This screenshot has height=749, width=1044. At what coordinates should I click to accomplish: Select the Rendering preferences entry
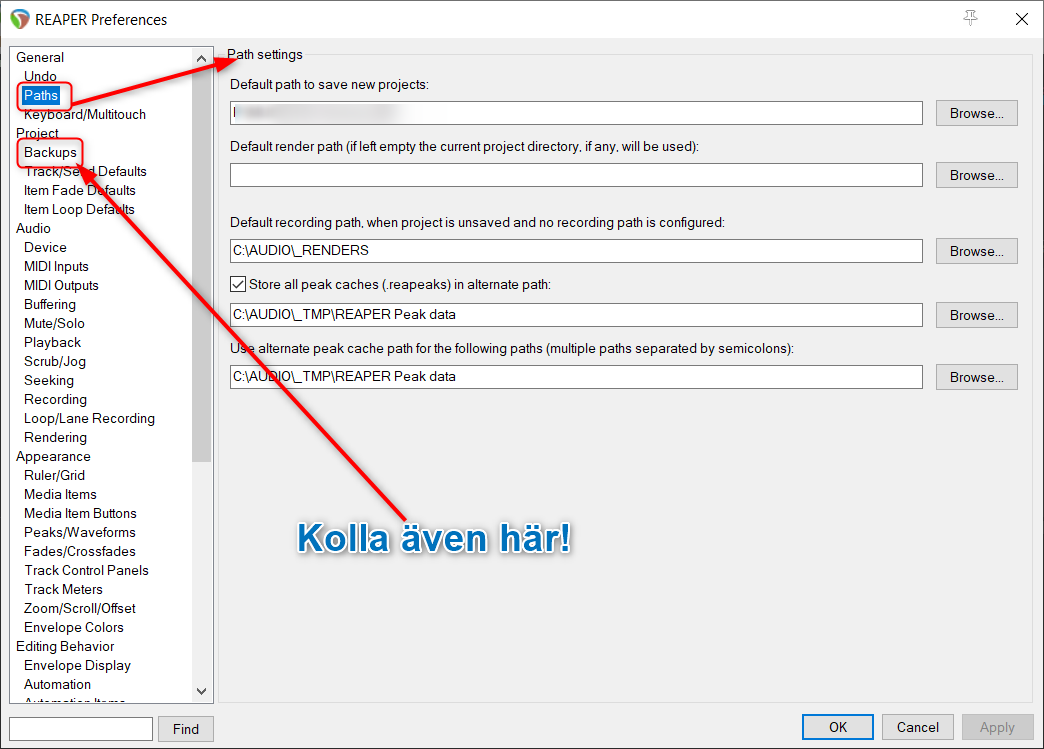[x=55, y=437]
